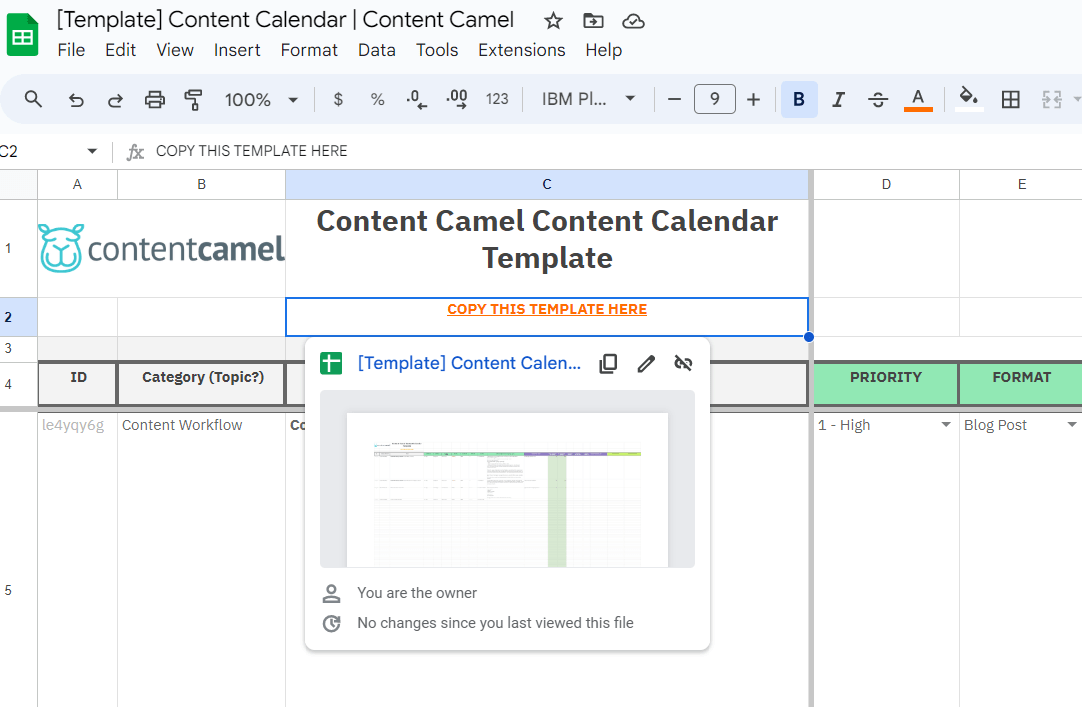Open fill color picker
Screen dimensions: 1082x707
pyautogui.click(x=969, y=99)
